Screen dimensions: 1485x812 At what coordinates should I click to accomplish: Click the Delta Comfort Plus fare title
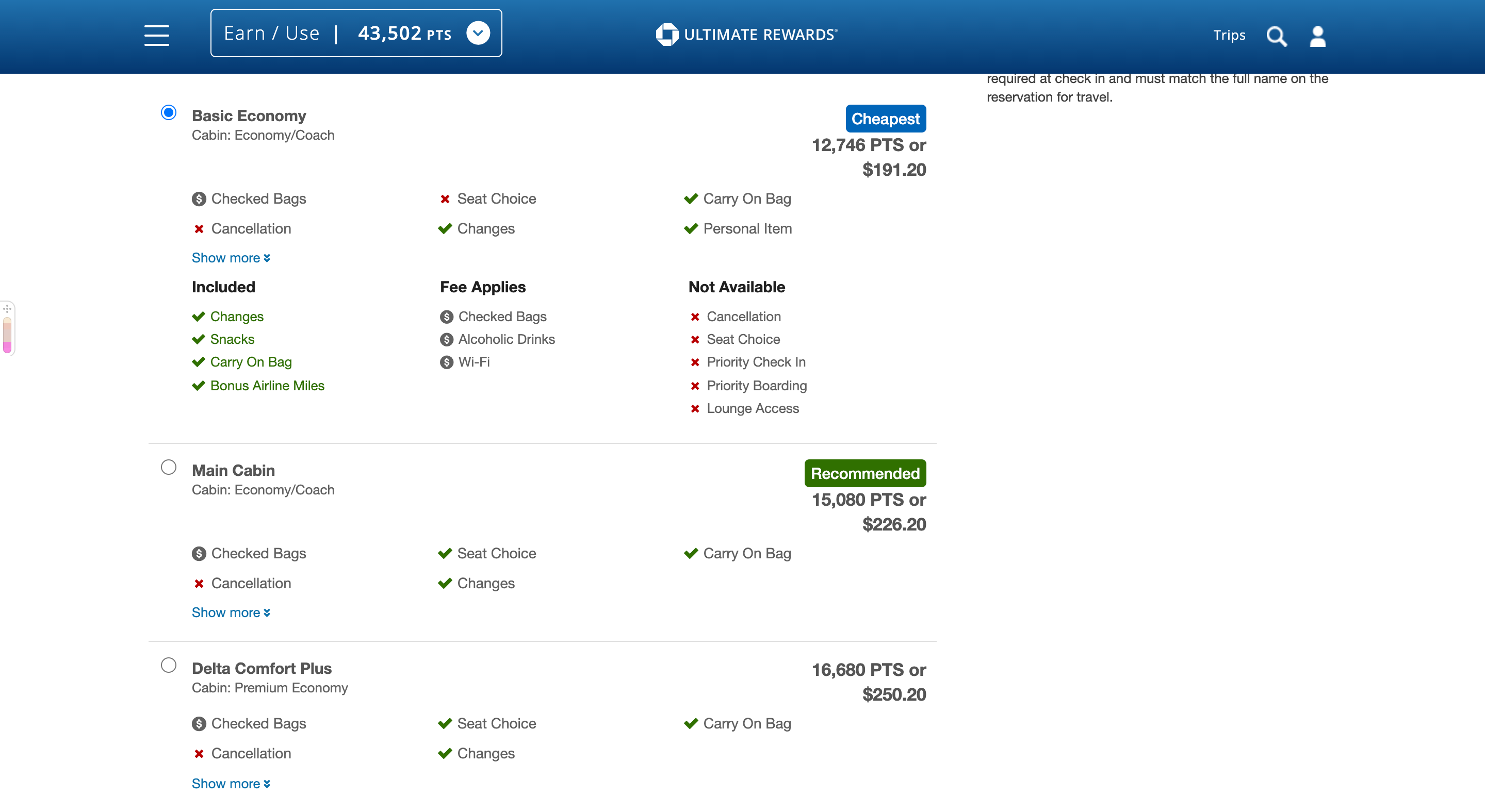(262, 668)
